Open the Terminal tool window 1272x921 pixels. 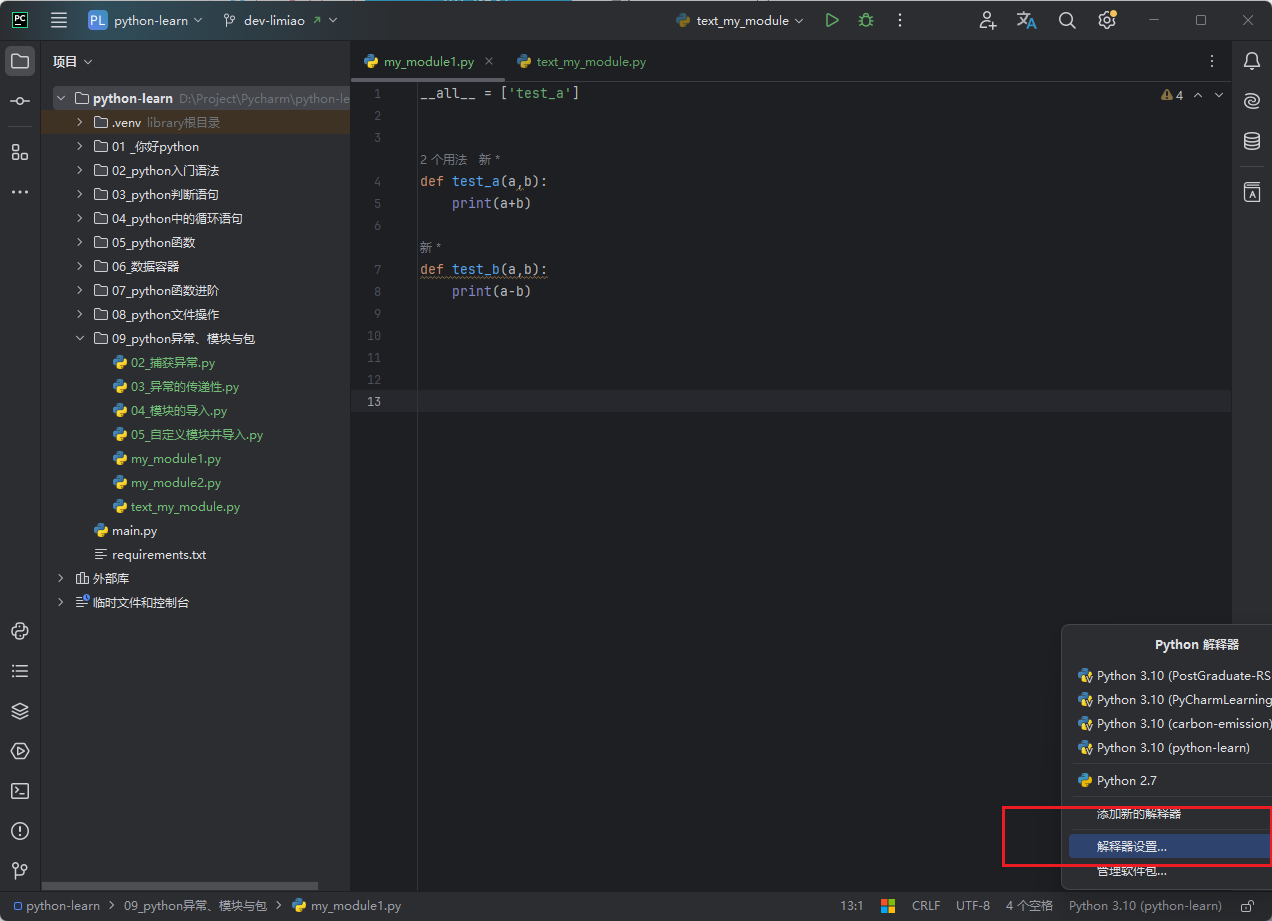pos(20,791)
